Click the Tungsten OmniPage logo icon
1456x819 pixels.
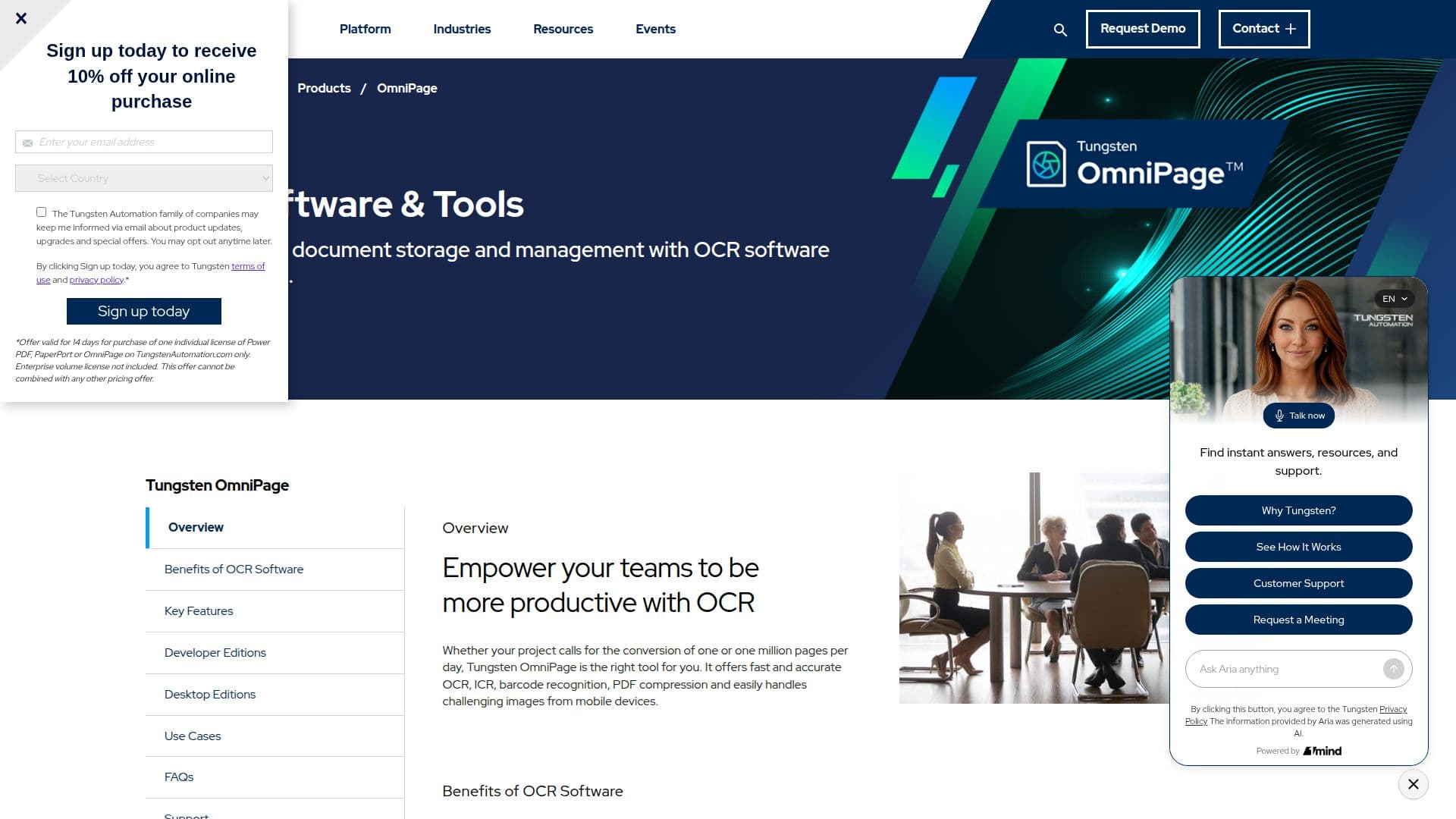click(1046, 163)
